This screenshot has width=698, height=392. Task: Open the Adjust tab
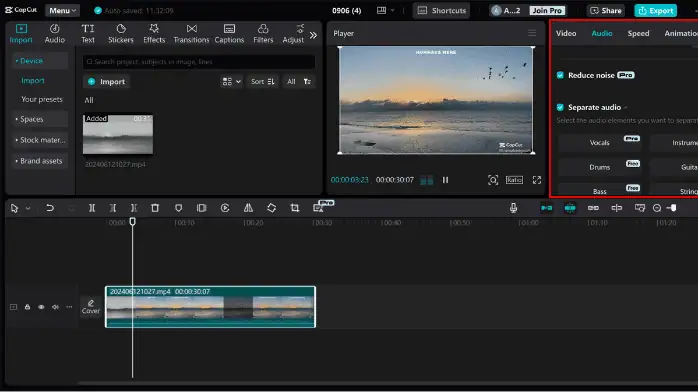tap(293, 33)
